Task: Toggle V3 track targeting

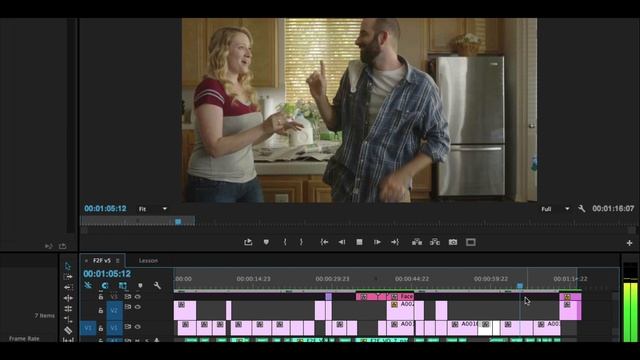Action: (x=114, y=297)
